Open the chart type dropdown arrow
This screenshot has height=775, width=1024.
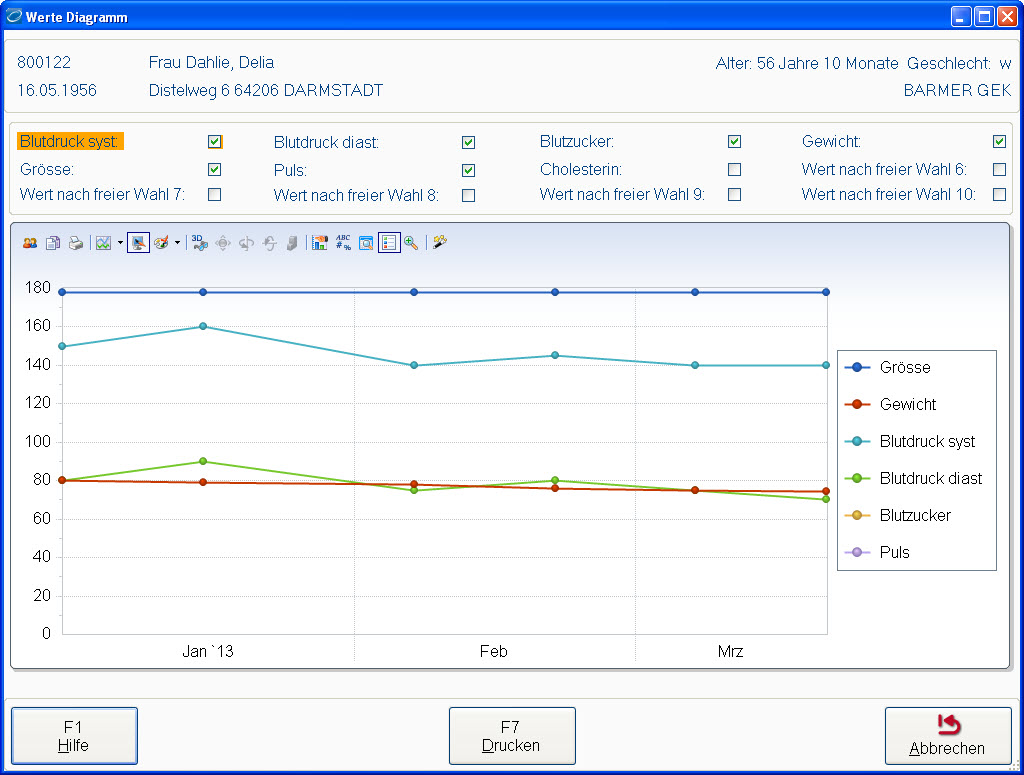click(x=120, y=243)
